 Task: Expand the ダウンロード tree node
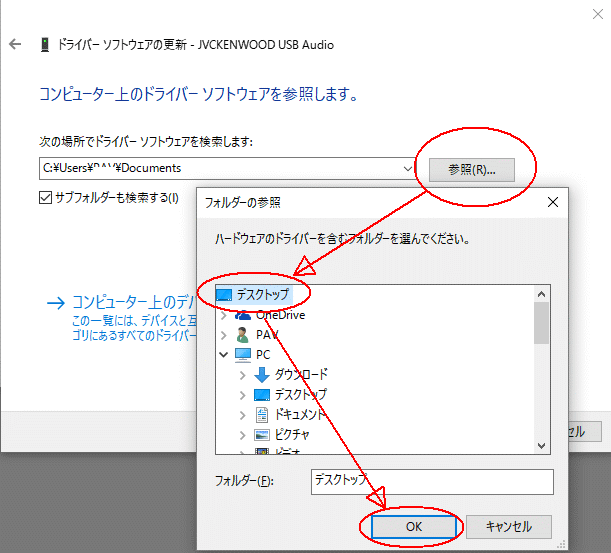[x=243, y=374]
